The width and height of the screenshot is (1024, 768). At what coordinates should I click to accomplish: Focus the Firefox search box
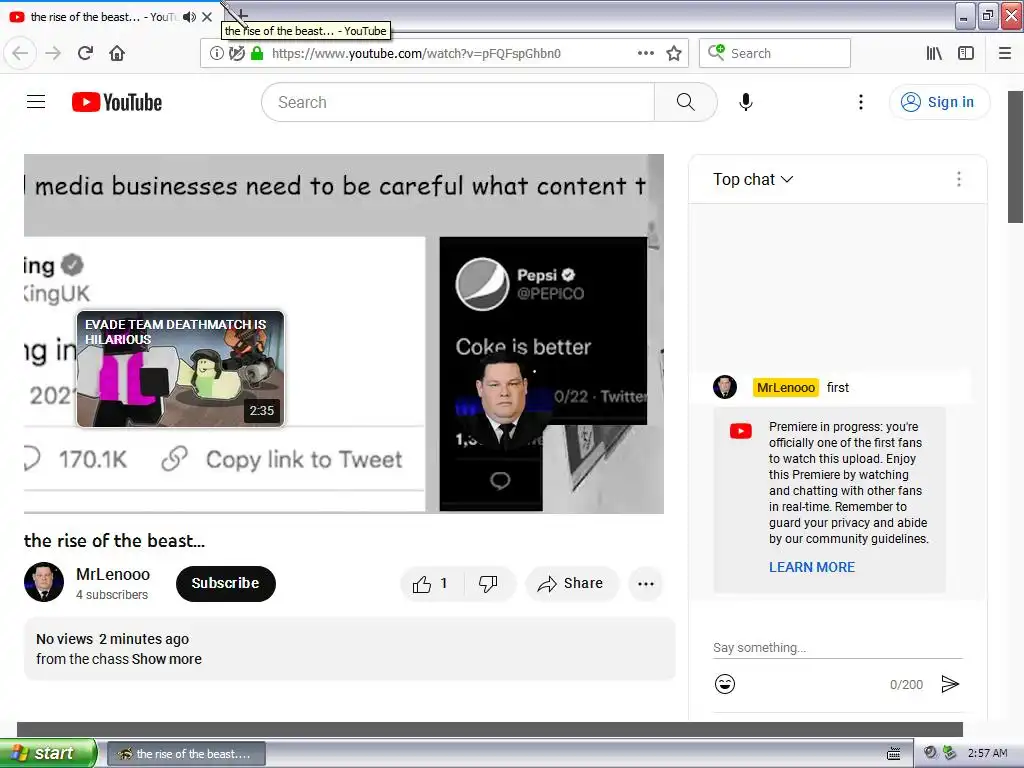pos(775,53)
